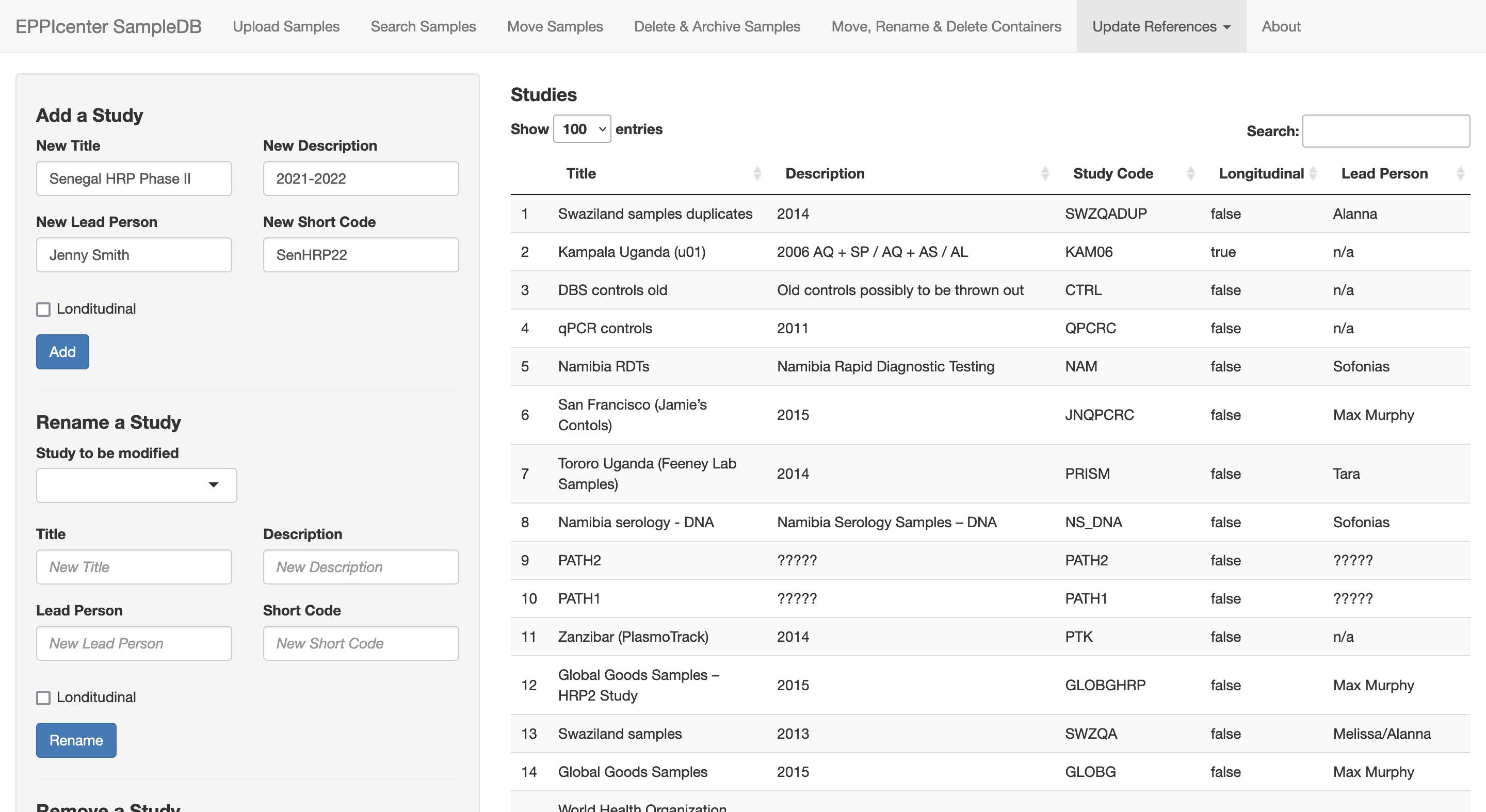Check Londitudinal in Rename a Study section
Image resolution: width=1486 pixels, height=812 pixels.
(x=43, y=698)
